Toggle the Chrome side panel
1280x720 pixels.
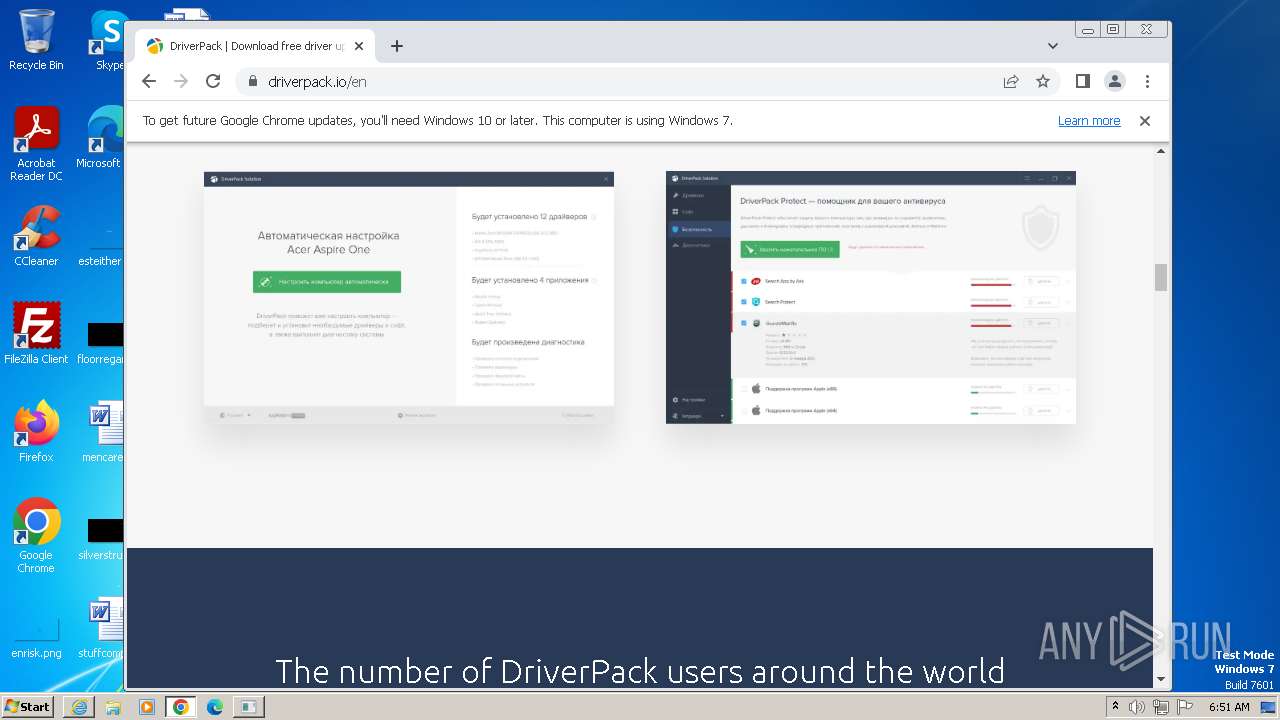click(1082, 82)
